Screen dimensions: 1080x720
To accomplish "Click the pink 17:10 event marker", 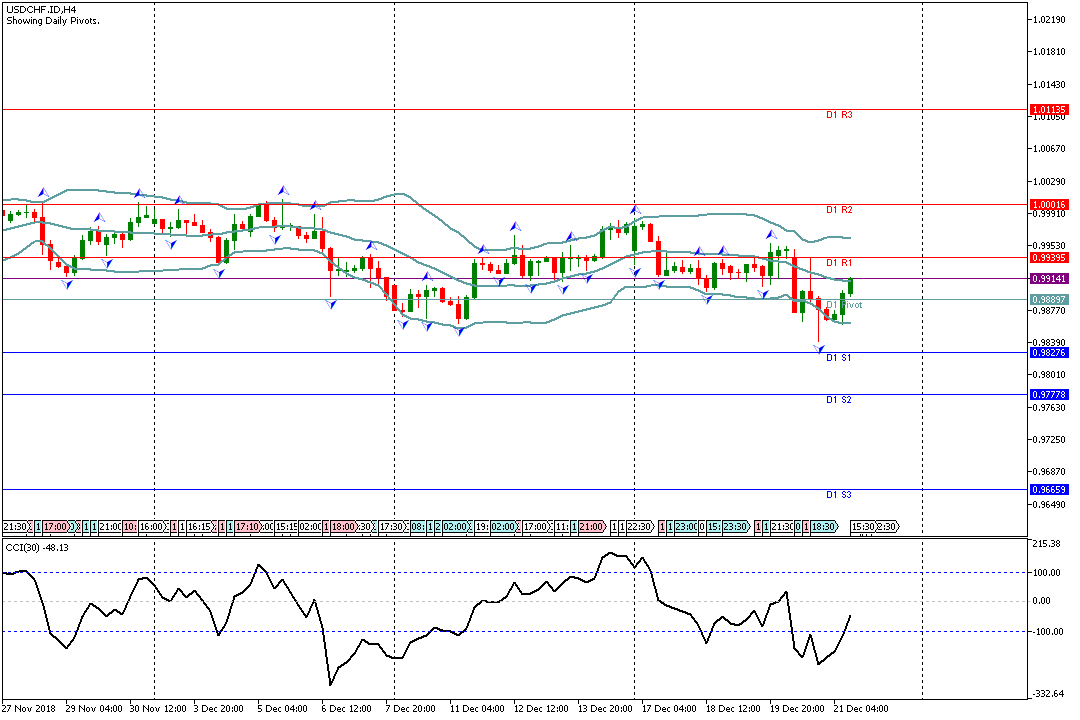I will point(247,526).
